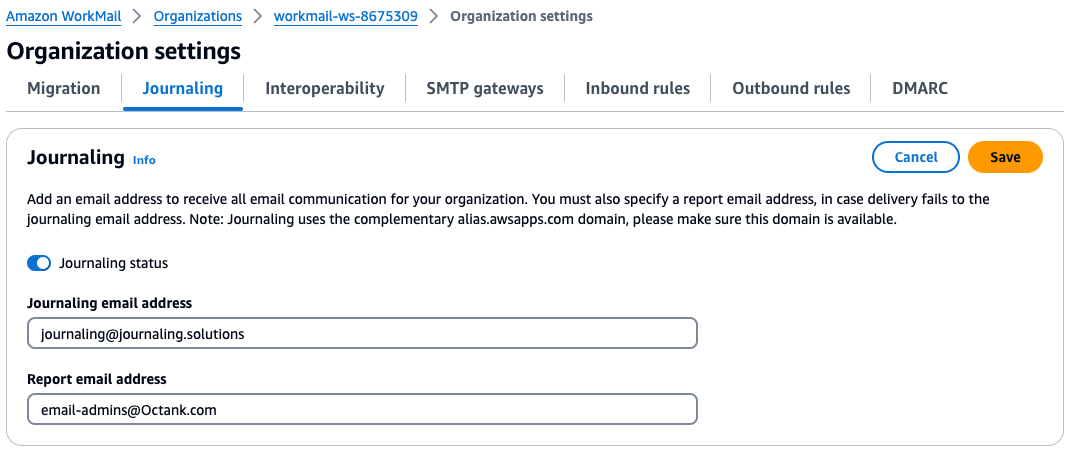Select the Journaling tab
Screen dimensions: 1070x456
point(183,89)
